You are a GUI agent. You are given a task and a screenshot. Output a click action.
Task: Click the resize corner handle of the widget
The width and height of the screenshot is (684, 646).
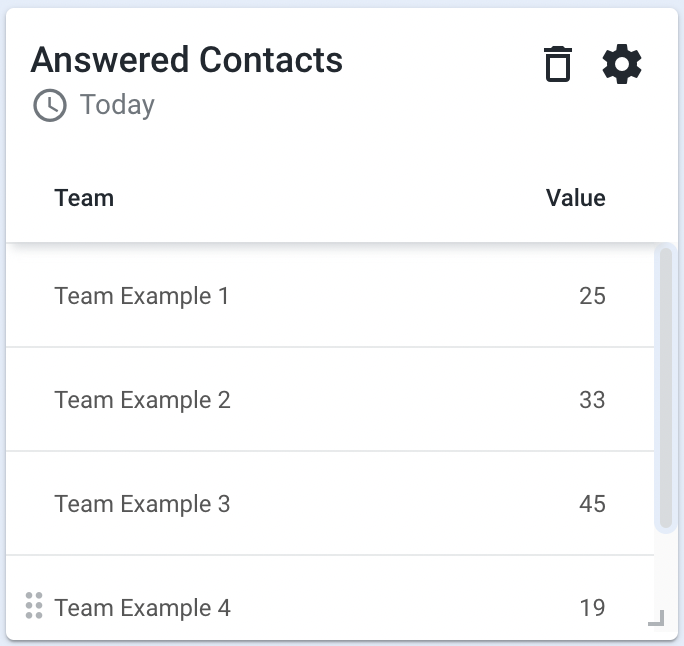[657, 618]
